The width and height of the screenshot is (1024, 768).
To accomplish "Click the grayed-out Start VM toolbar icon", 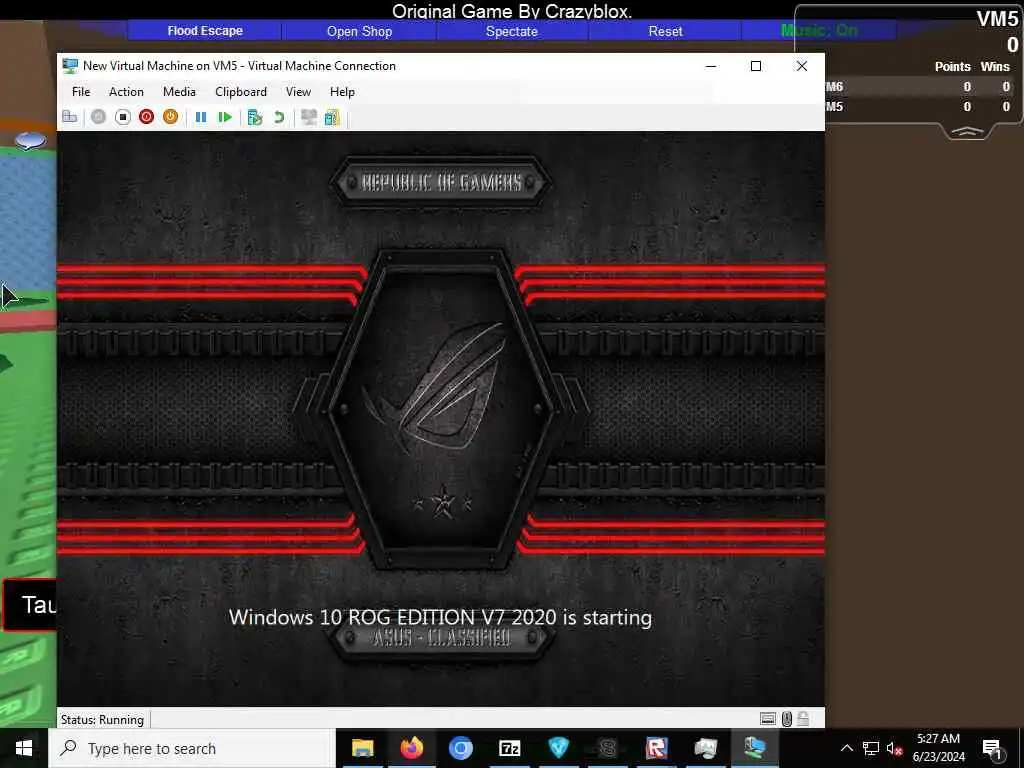I will click(x=99, y=117).
